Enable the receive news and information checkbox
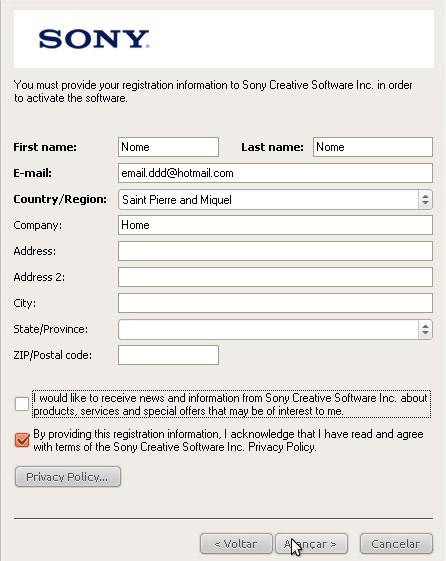 [x=22, y=404]
